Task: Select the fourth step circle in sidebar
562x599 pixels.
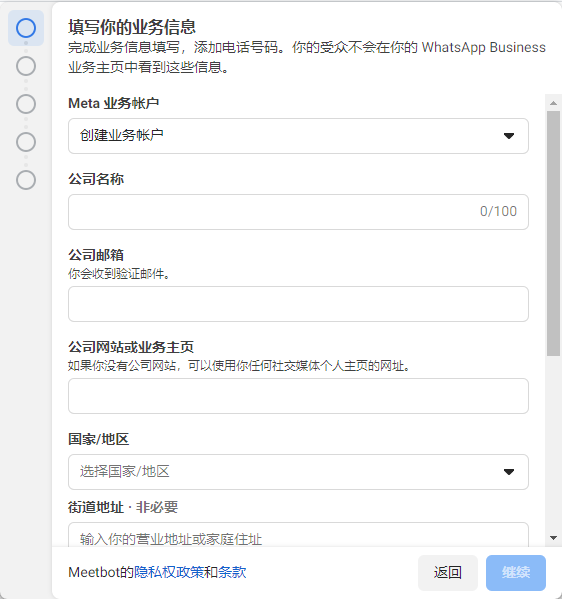Action: (26, 142)
